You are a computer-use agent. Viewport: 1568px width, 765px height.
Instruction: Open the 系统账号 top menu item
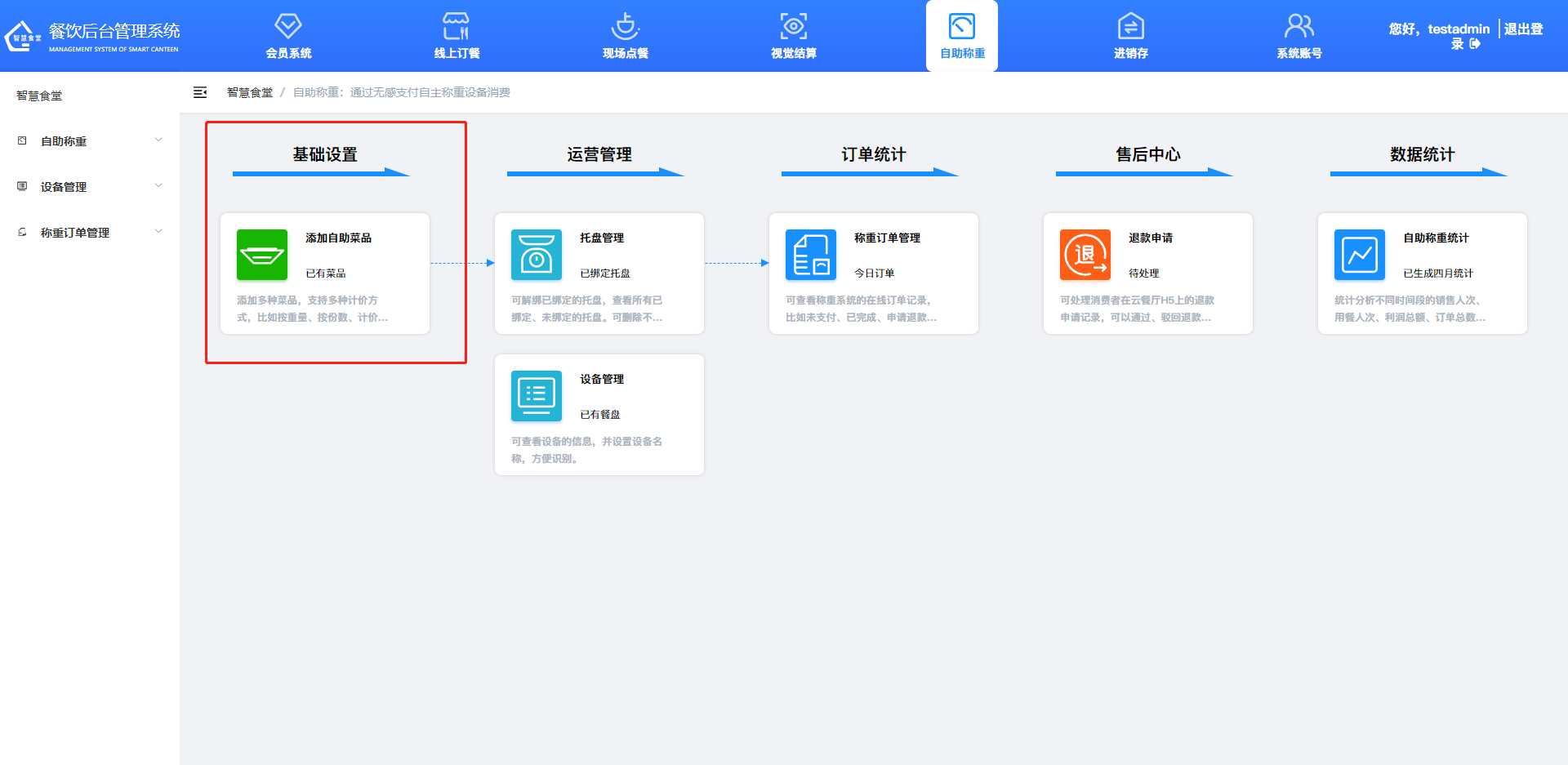tap(1298, 36)
